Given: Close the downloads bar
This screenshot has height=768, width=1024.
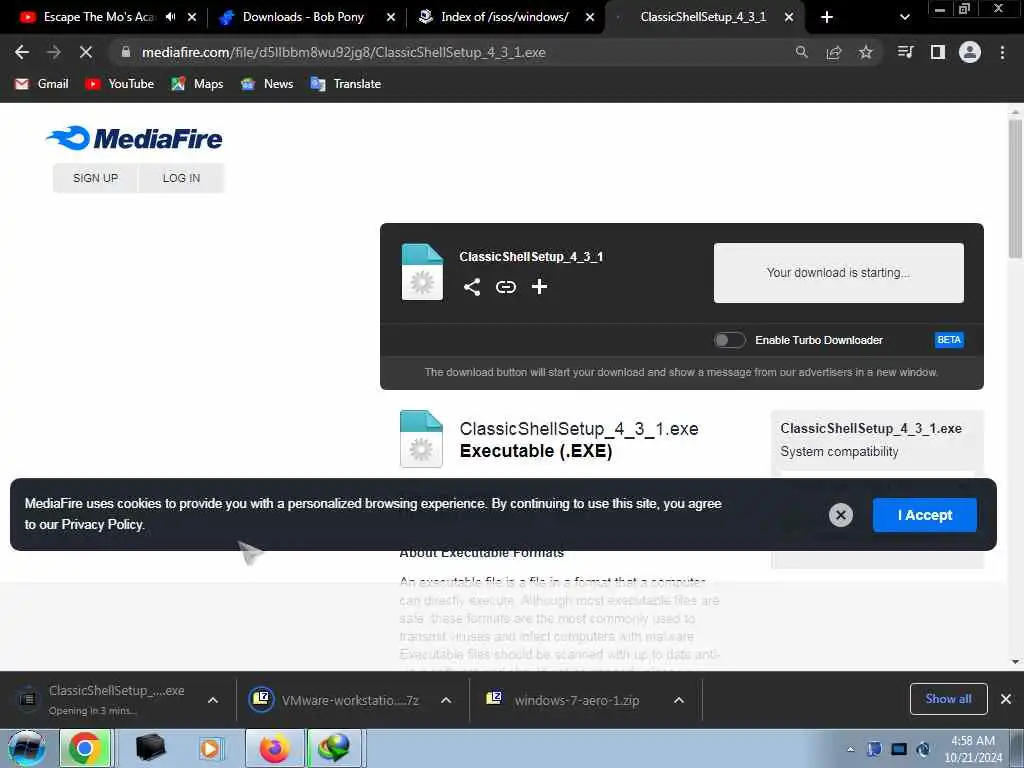Looking at the screenshot, I should click(x=1006, y=699).
